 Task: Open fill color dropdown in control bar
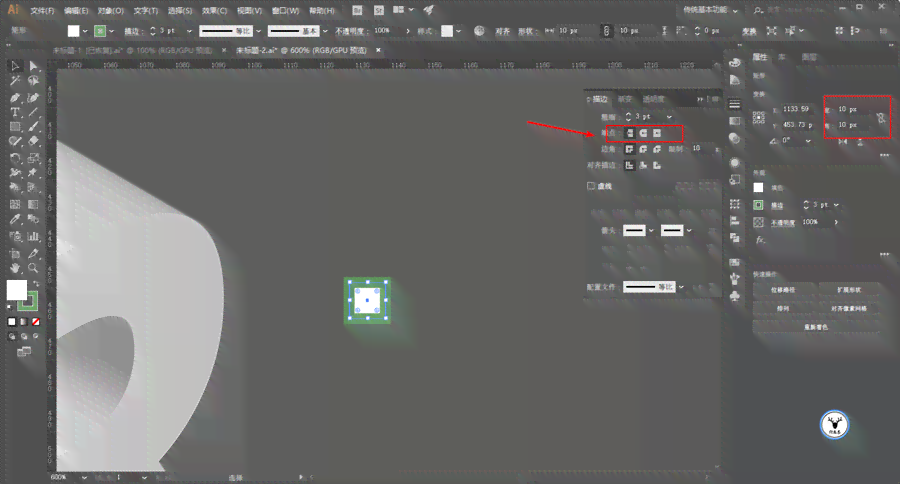[85, 31]
